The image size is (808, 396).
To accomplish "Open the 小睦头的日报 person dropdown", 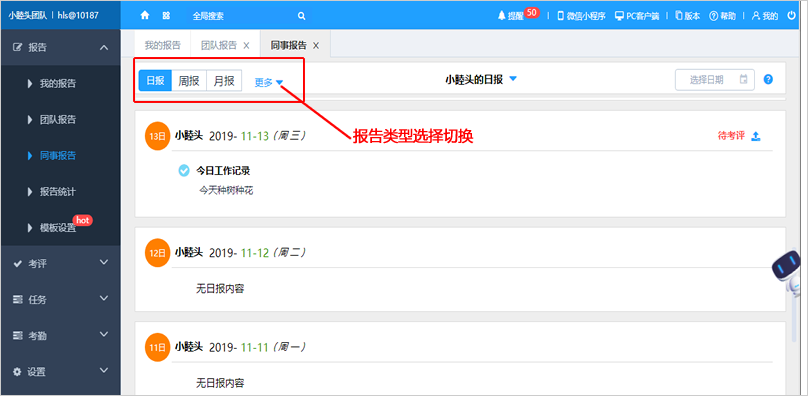I will click(x=481, y=79).
